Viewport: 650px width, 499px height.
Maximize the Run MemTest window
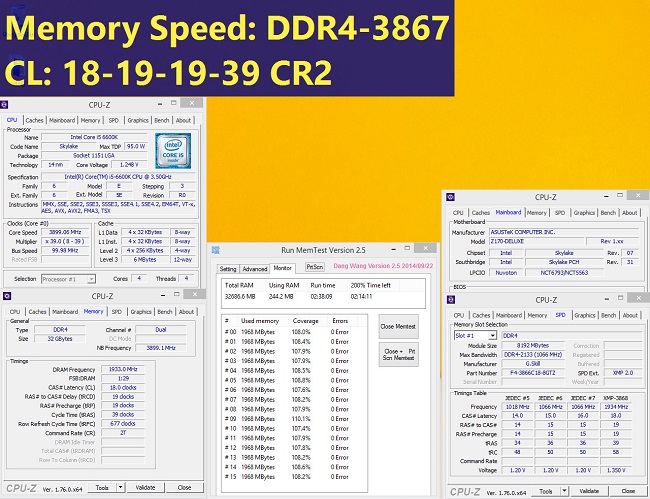(x=407, y=248)
